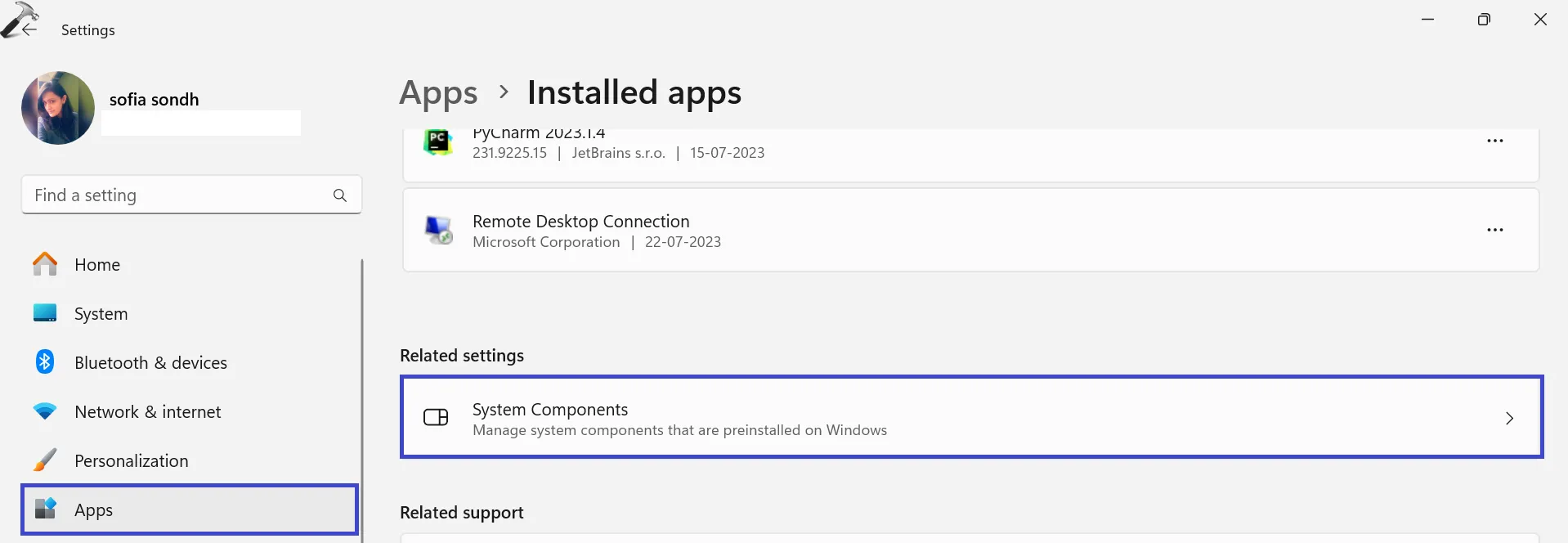Screen dimensions: 1568x543
Task: Restore down the Settings window
Action: click(1484, 20)
